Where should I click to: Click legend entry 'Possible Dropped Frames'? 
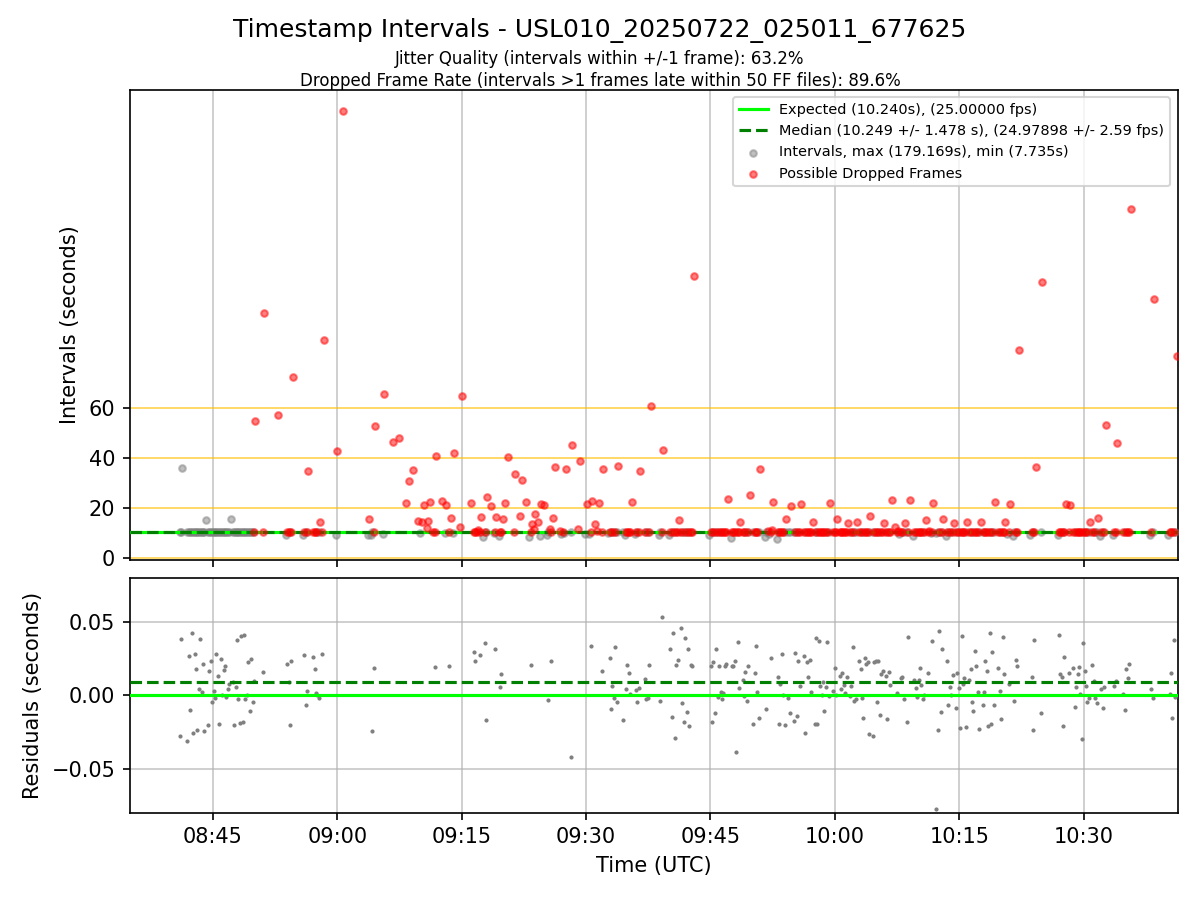tap(870, 173)
